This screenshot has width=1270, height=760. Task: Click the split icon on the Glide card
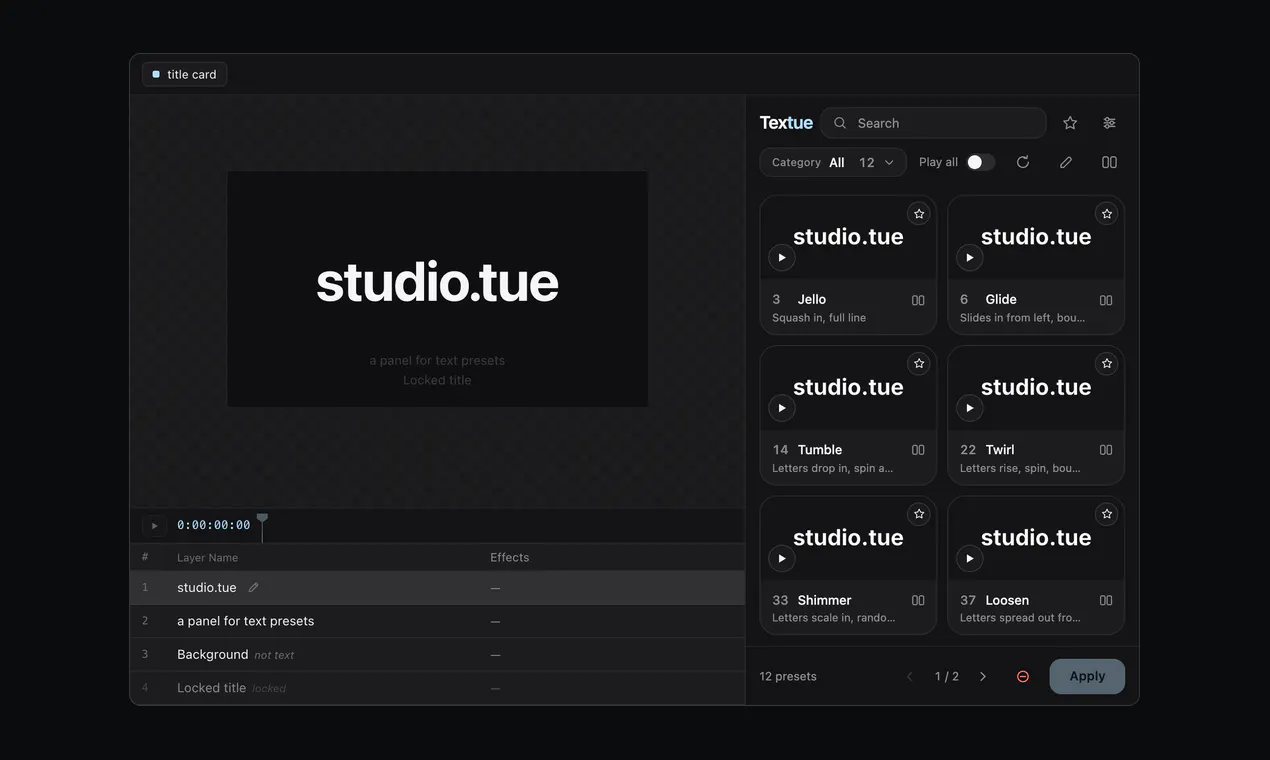tap(1106, 300)
